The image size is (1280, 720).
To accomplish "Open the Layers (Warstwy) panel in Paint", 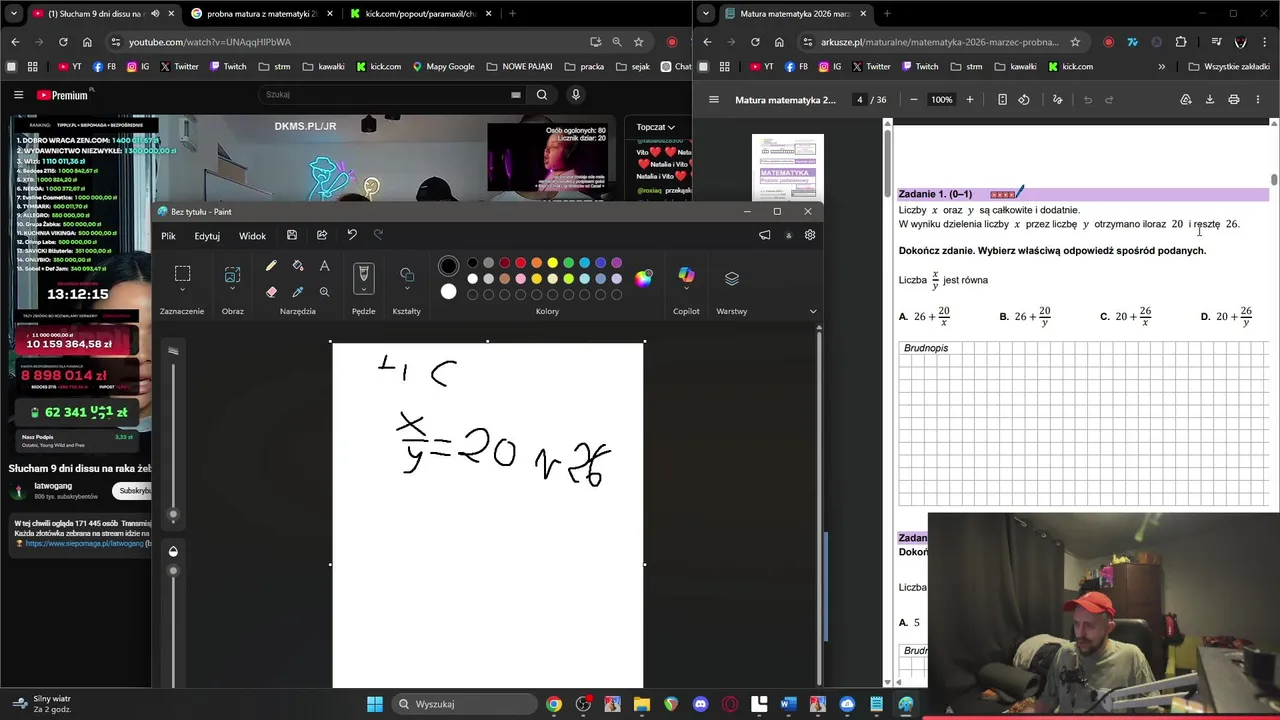I will [732, 278].
